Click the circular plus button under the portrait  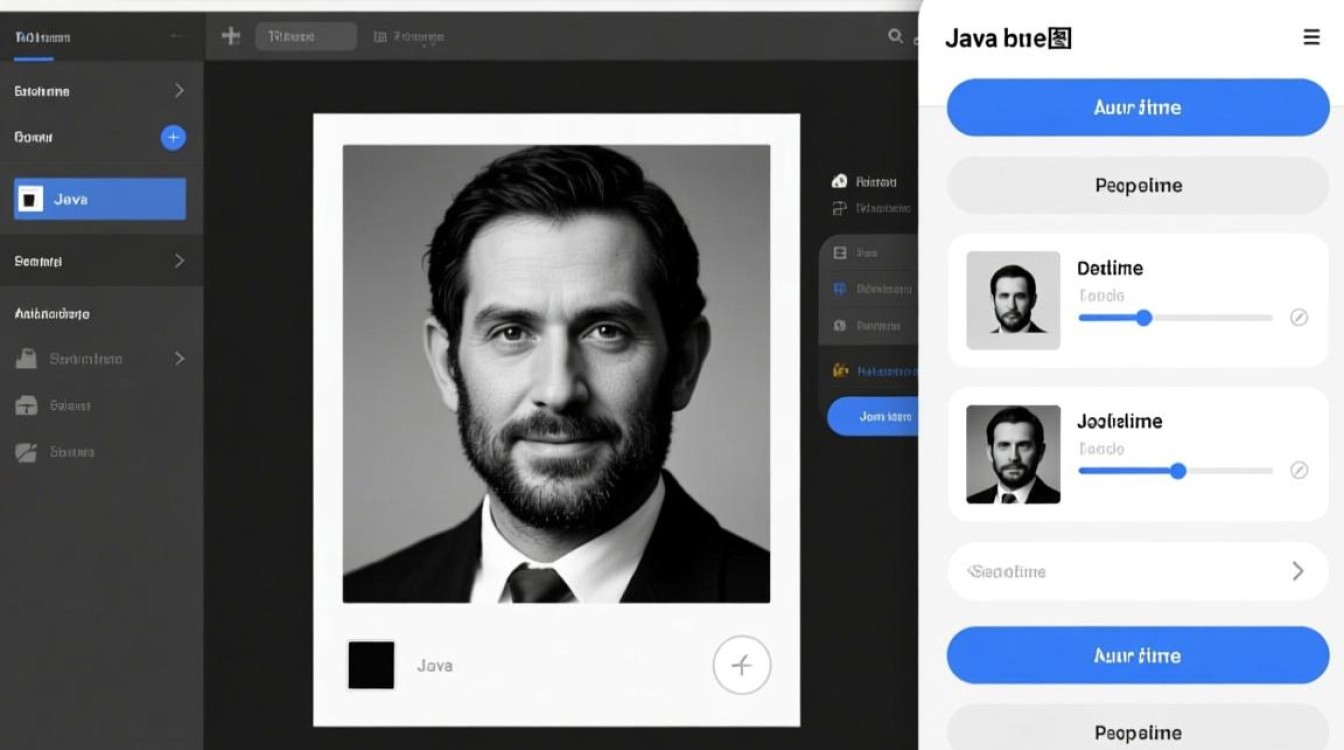click(741, 665)
